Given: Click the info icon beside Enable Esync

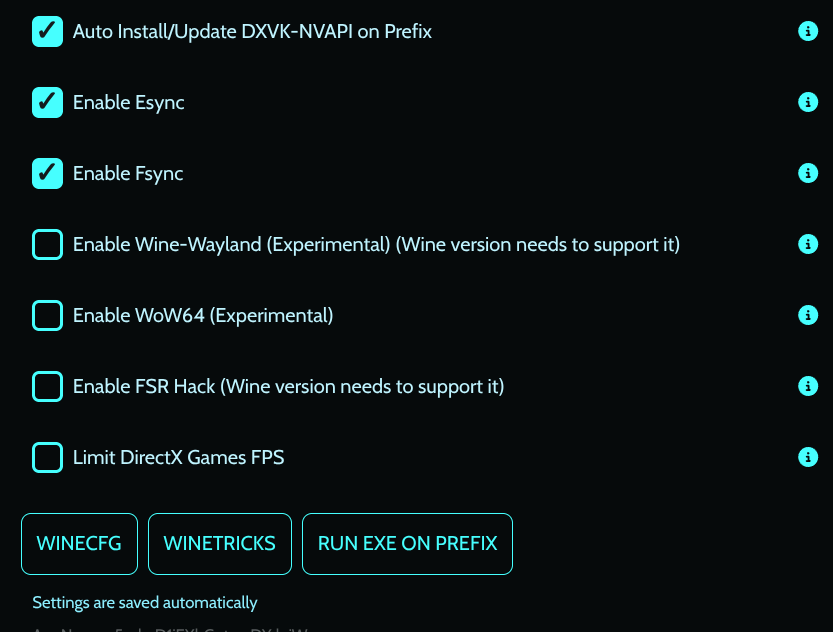Looking at the screenshot, I should [808, 102].
